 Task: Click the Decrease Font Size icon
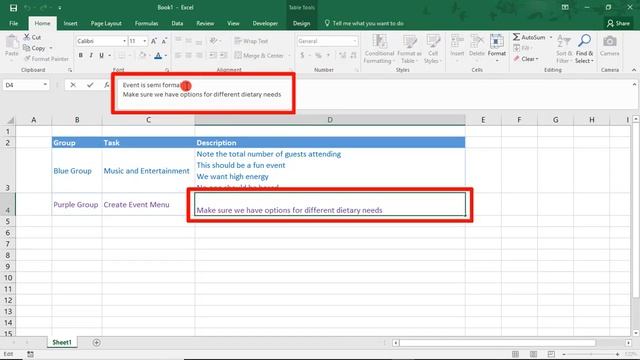[164, 41]
